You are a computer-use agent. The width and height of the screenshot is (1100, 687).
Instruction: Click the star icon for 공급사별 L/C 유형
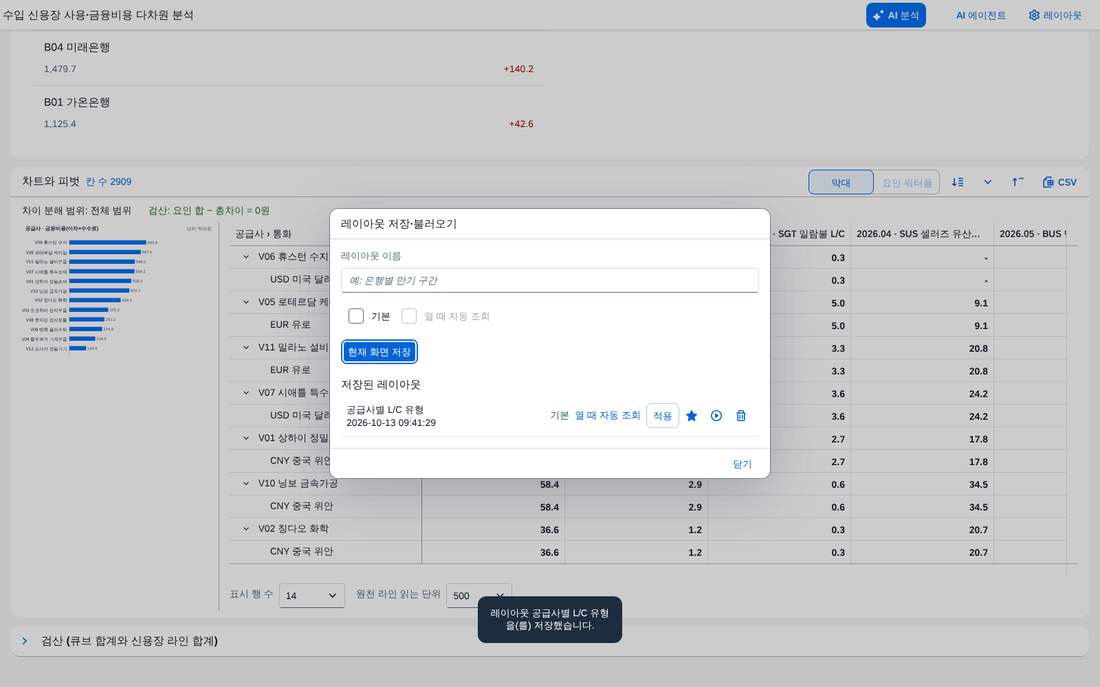tap(692, 416)
